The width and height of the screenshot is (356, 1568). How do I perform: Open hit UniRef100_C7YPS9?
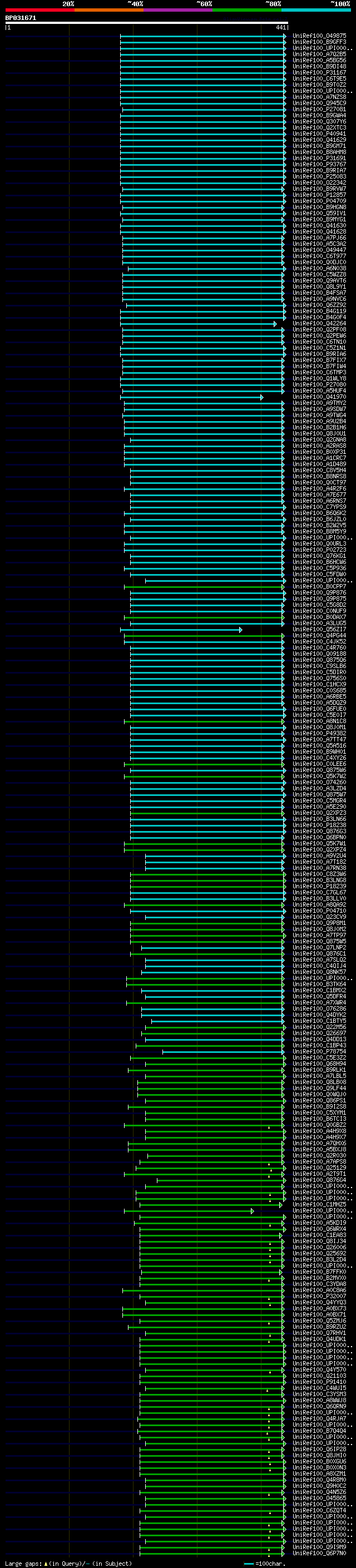coord(319,507)
